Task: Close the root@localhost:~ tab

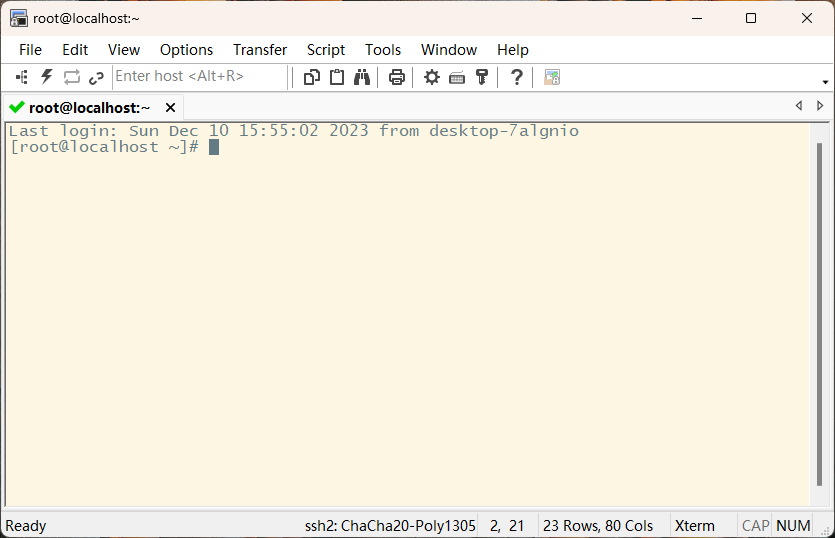Action: [170, 108]
